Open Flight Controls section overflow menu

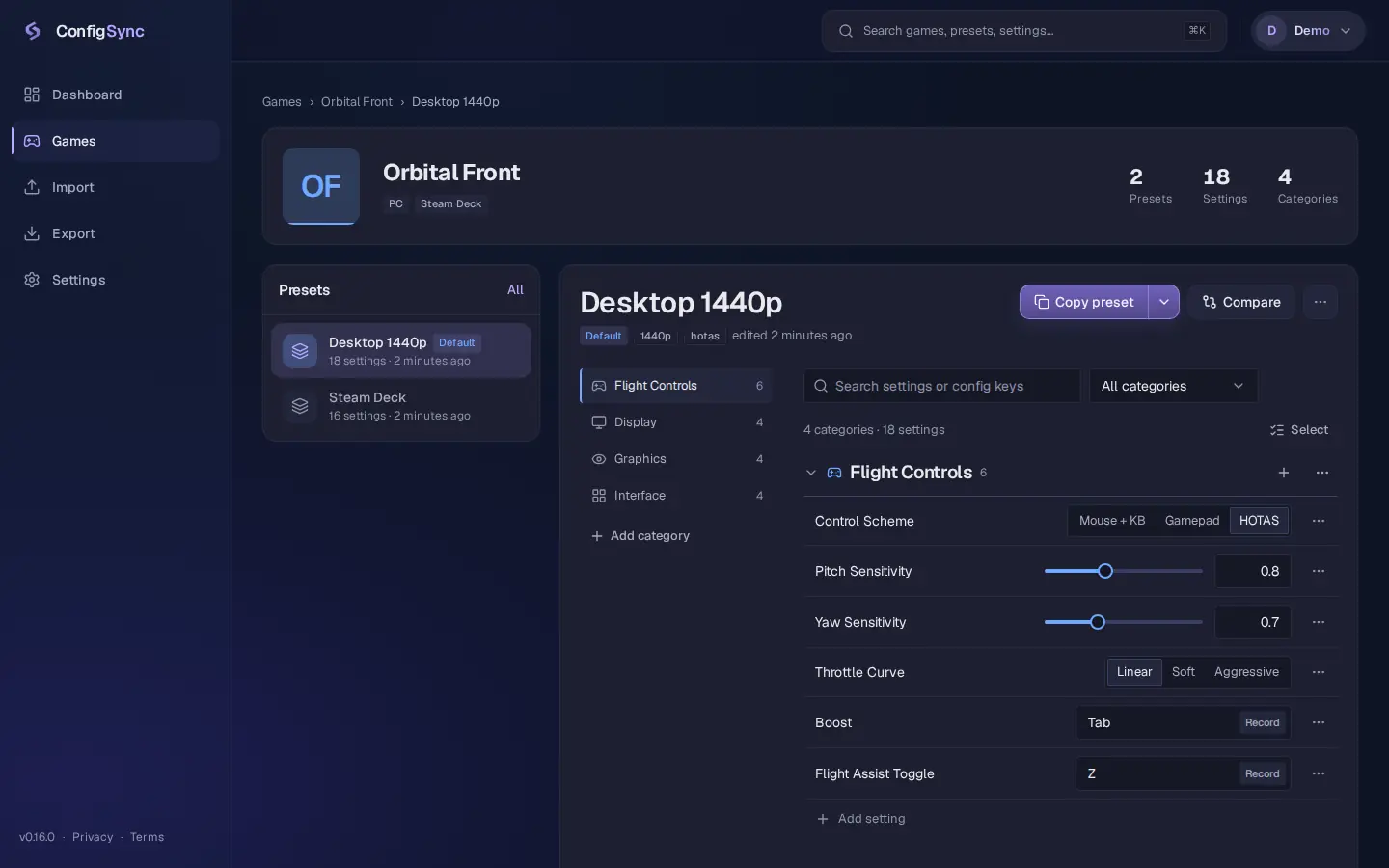click(x=1322, y=473)
